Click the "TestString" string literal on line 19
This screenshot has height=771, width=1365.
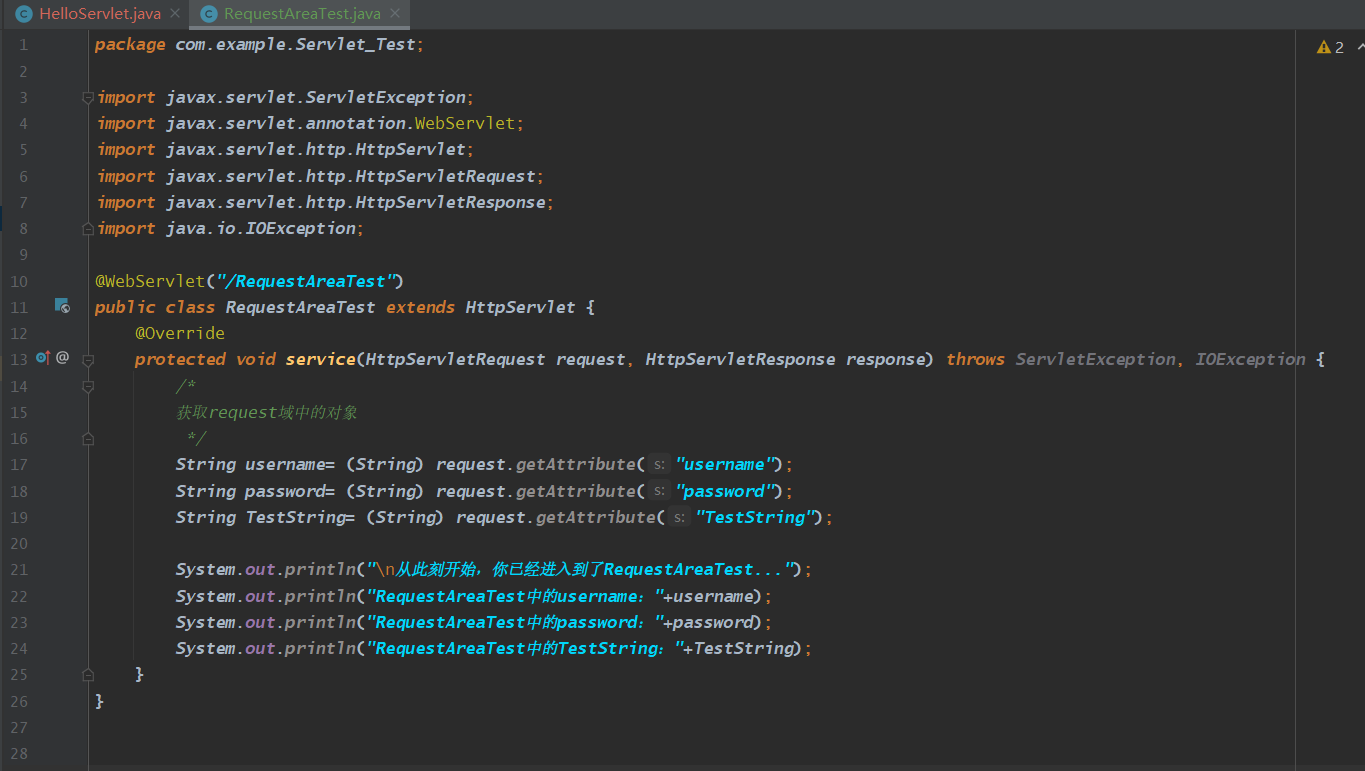756,517
